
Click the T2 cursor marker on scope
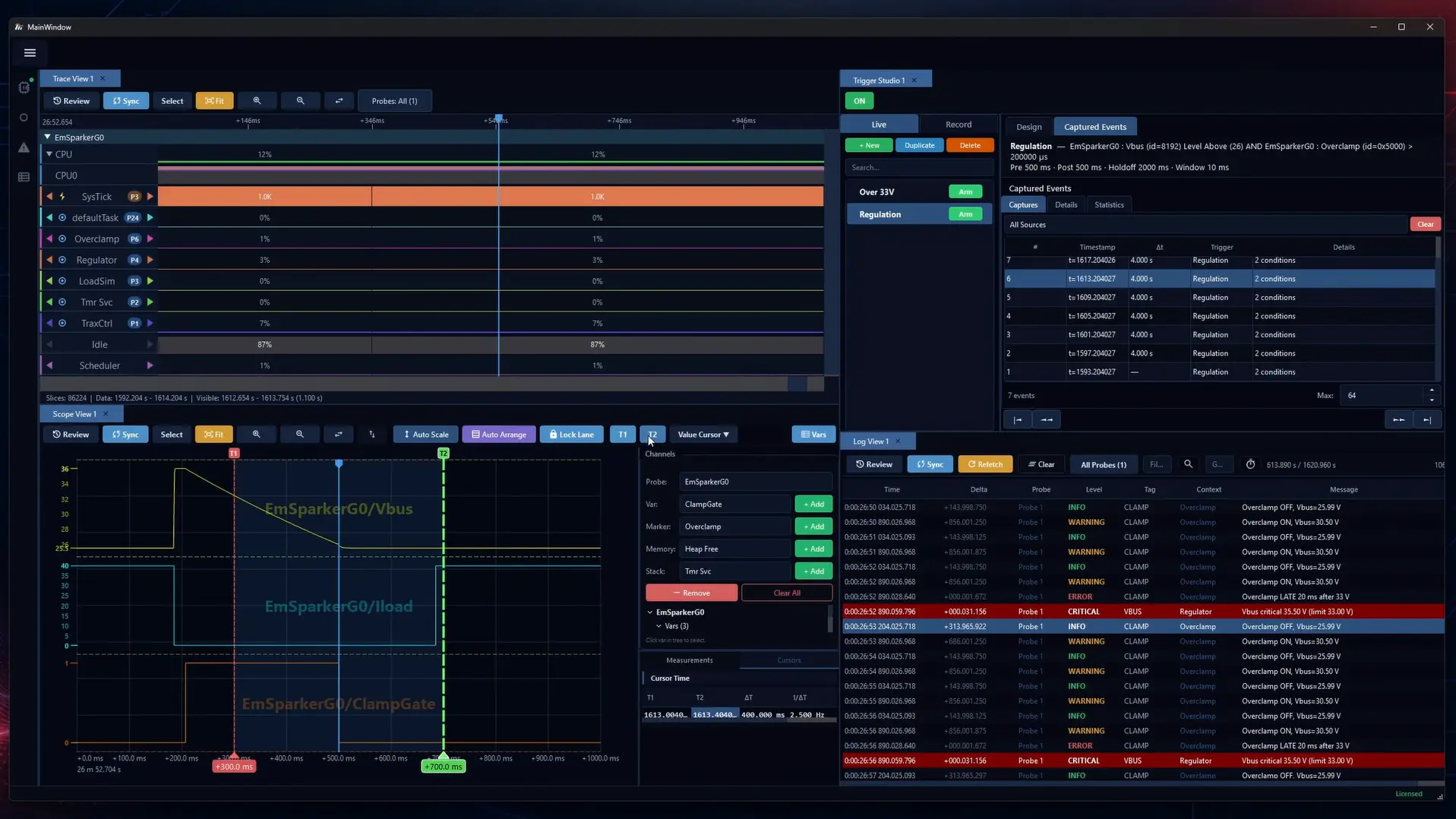(444, 454)
